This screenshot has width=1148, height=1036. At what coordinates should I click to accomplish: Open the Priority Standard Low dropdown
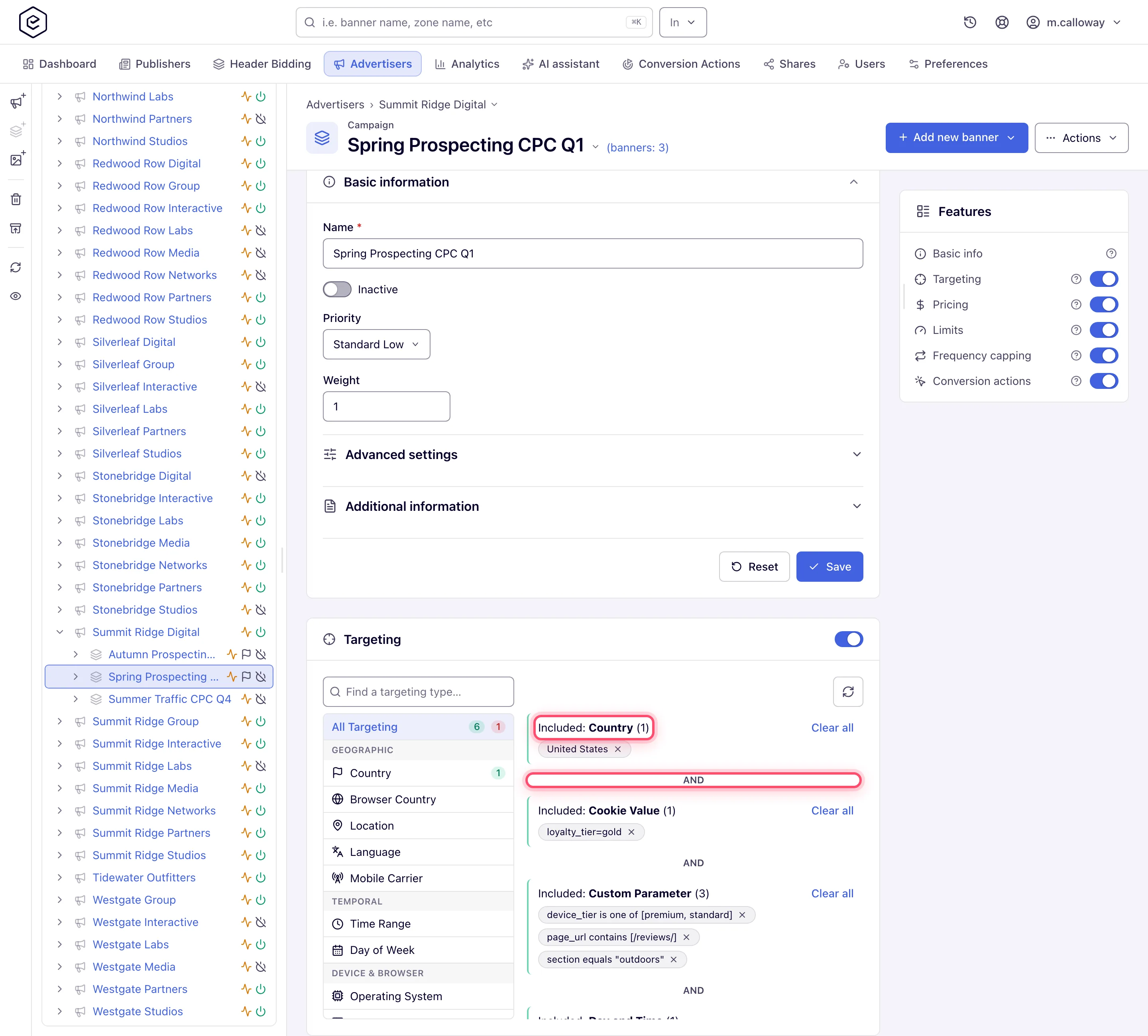pos(376,344)
